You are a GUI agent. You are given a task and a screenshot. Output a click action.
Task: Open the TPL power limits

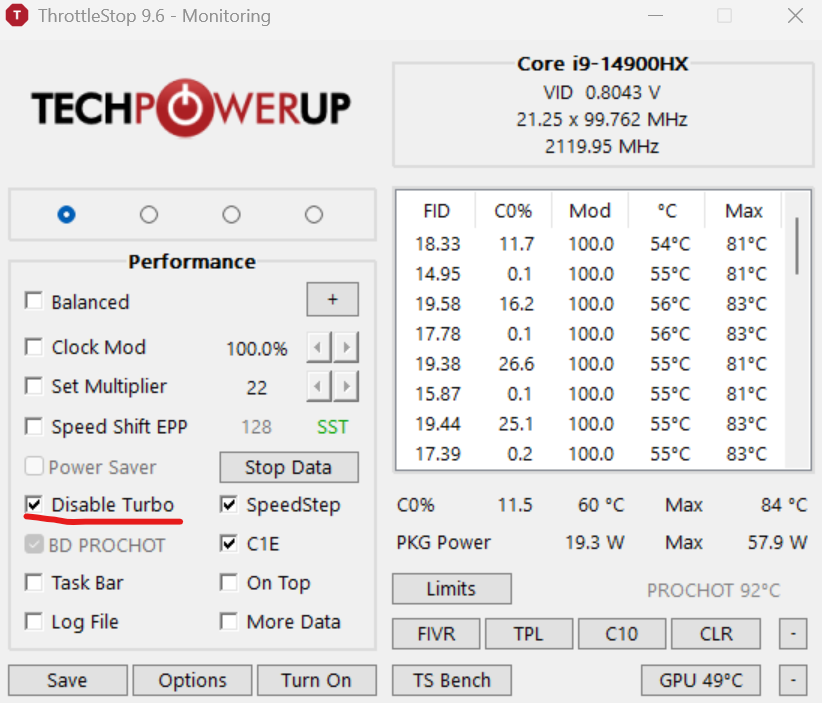tap(528, 634)
